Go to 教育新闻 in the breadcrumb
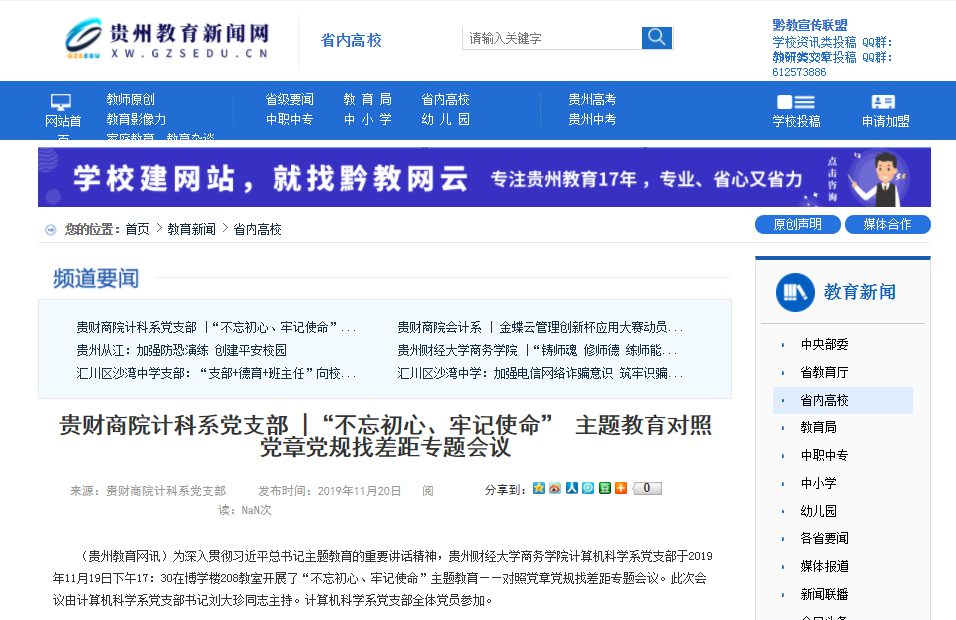The image size is (956, 620). pos(191,229)
